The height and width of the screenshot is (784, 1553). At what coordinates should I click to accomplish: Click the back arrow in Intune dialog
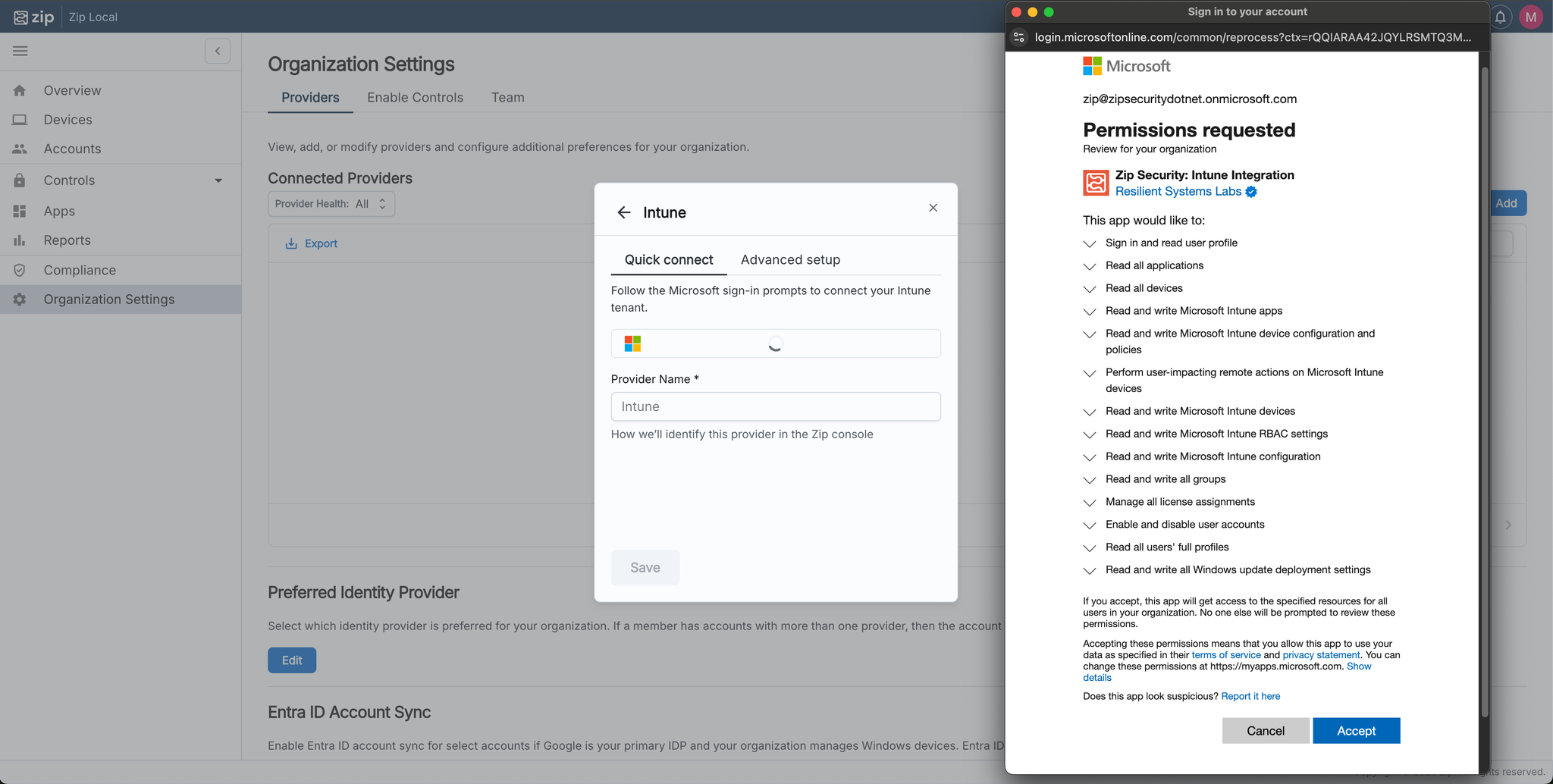(623, 212)
